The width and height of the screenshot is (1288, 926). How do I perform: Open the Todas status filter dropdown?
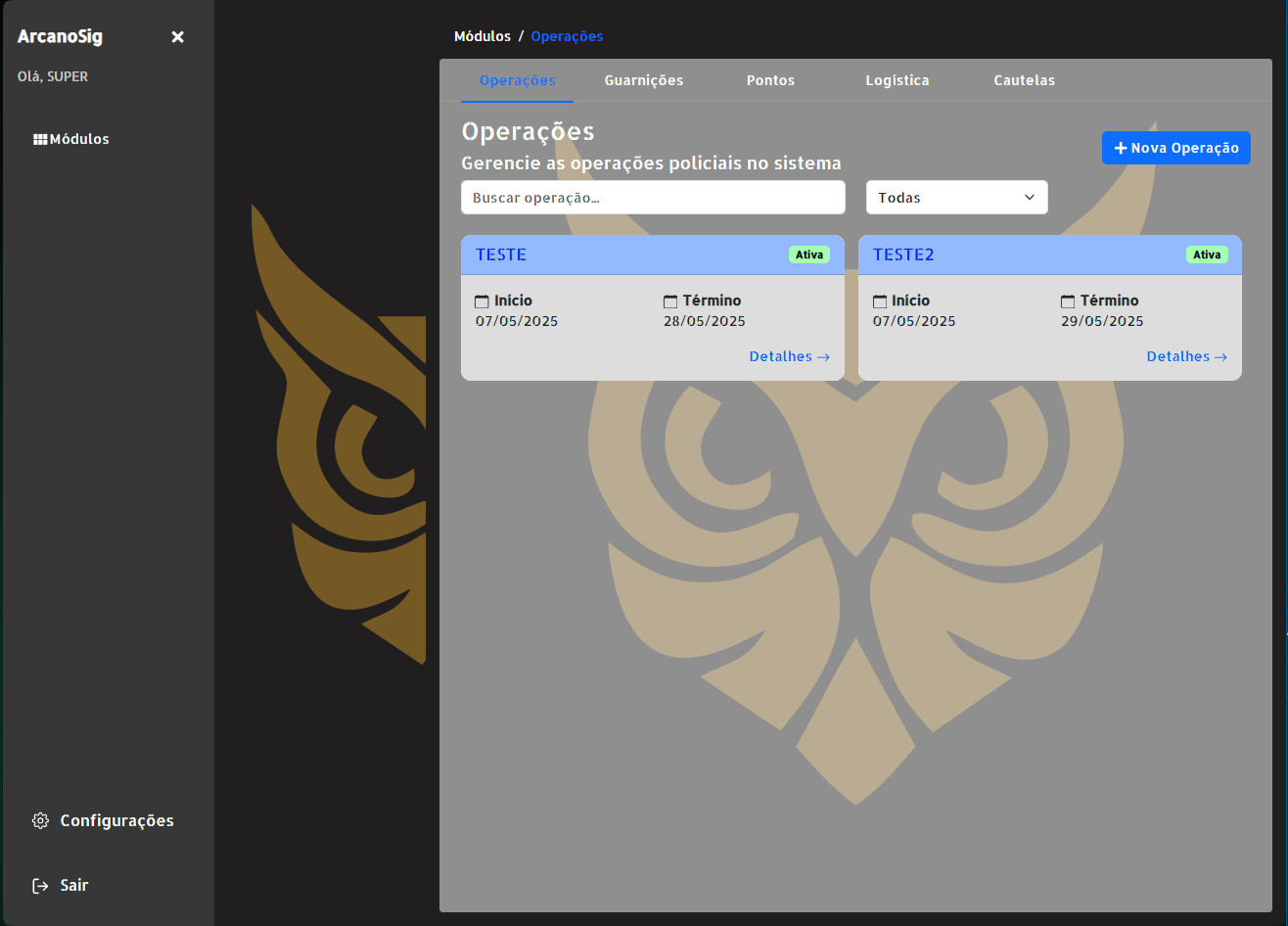pos(956,198)
